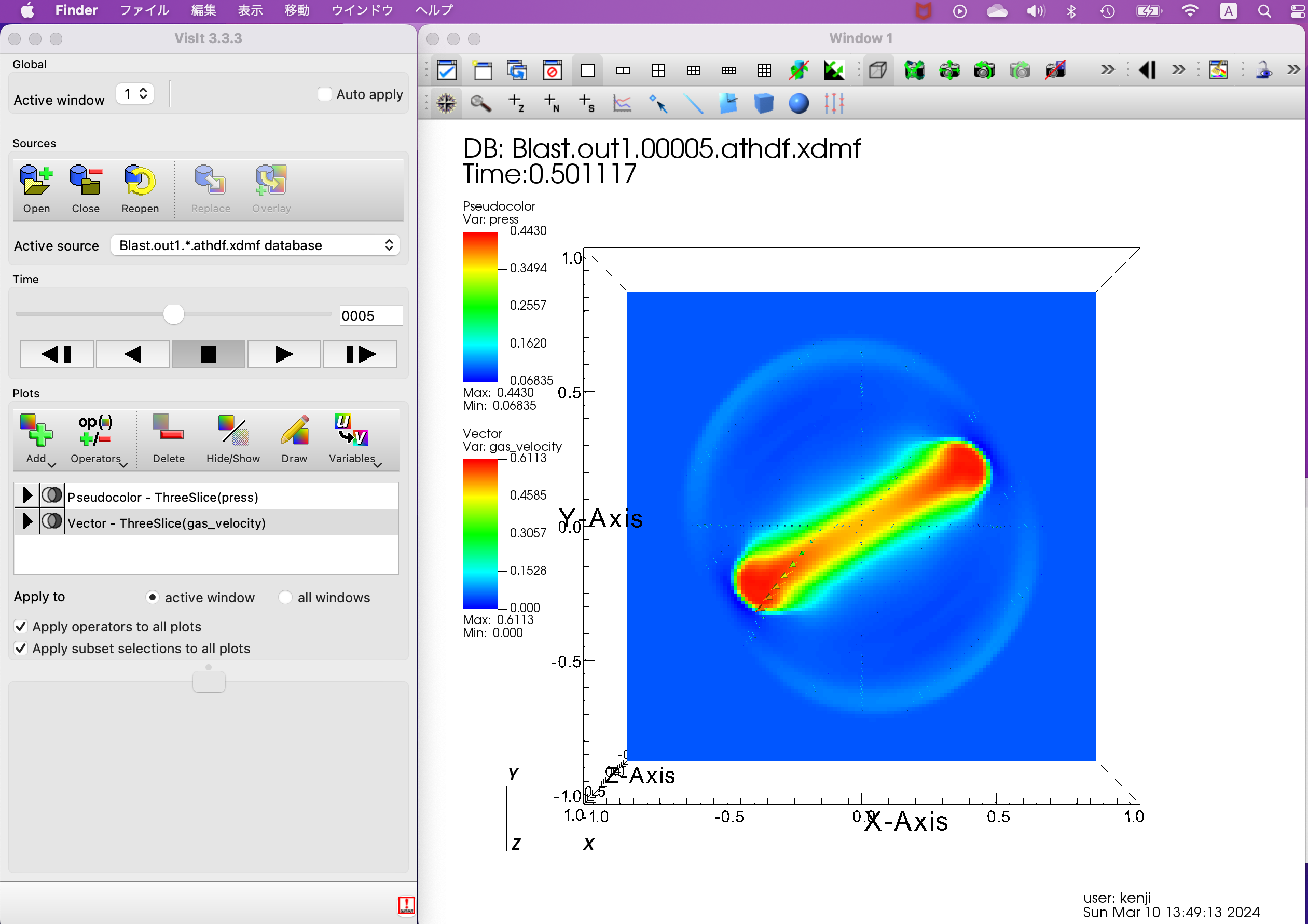Open the ファイル menu

click(x=144, y=10)
